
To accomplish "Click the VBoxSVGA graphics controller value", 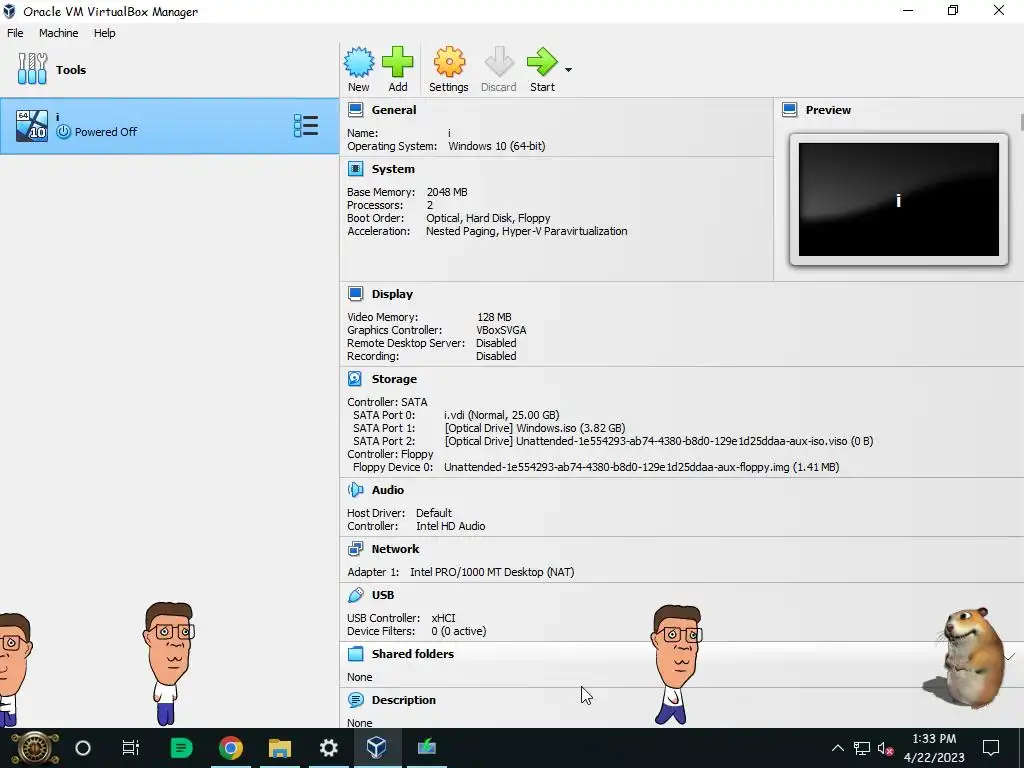I will pos(502,330).
